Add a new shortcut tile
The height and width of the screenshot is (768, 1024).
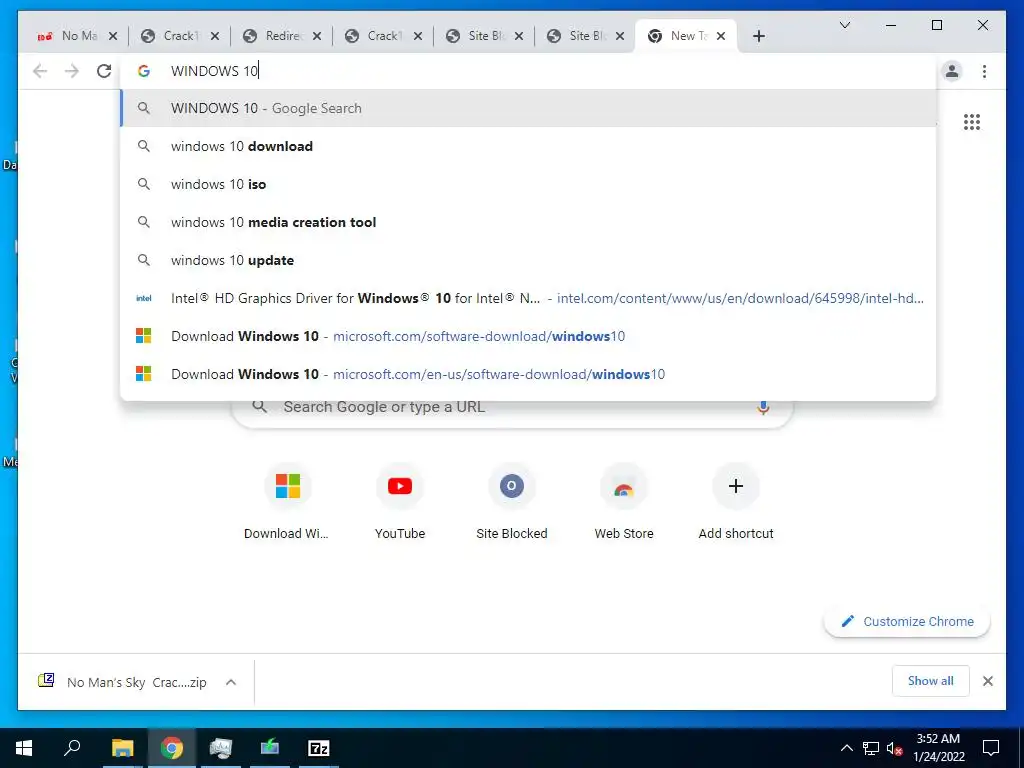point(736,502)
